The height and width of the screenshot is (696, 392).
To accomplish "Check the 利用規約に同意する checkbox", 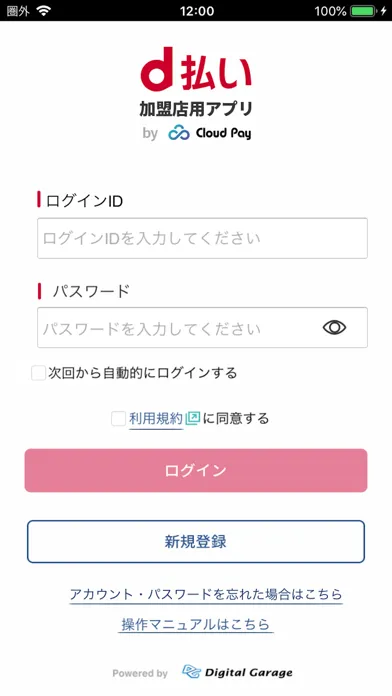I will click(119, 419).
